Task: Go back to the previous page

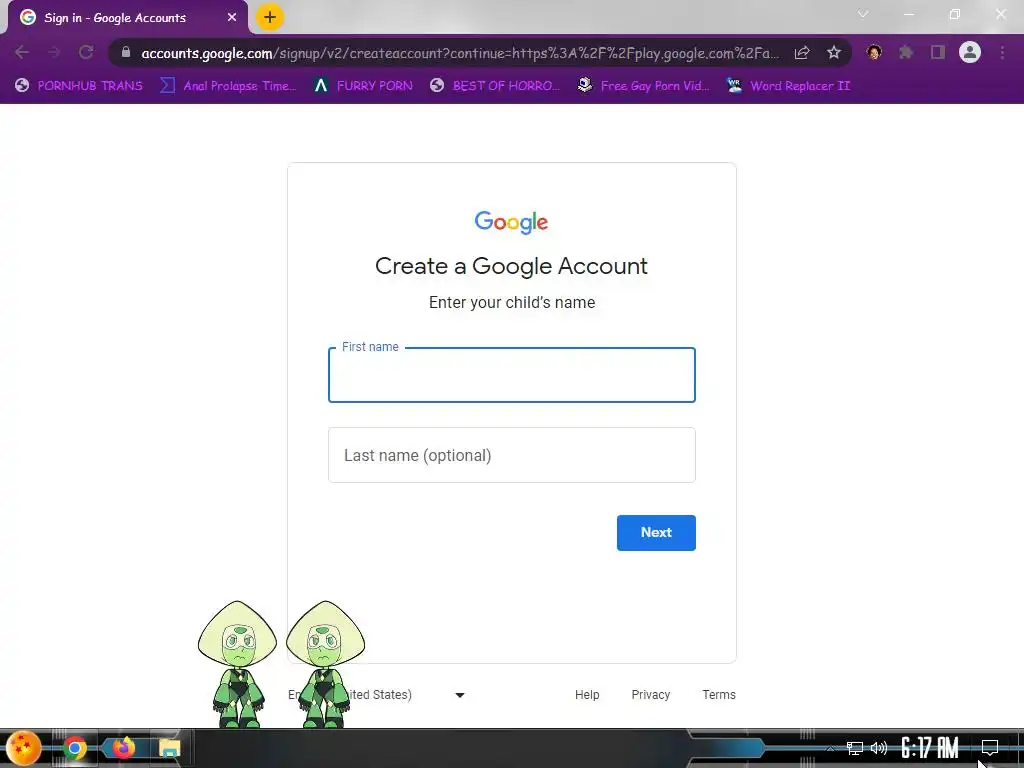Action: (x=22, y=52)
